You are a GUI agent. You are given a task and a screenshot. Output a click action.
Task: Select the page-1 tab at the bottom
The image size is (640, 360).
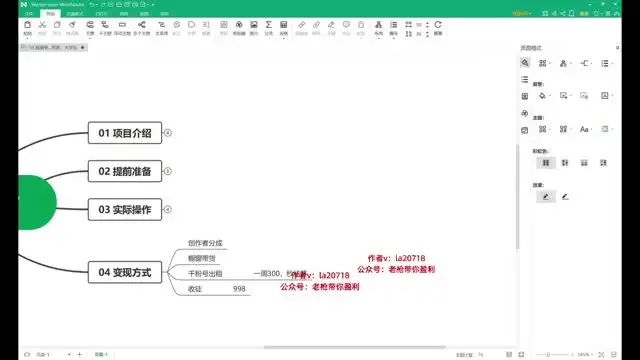click(x=101, y=354)
